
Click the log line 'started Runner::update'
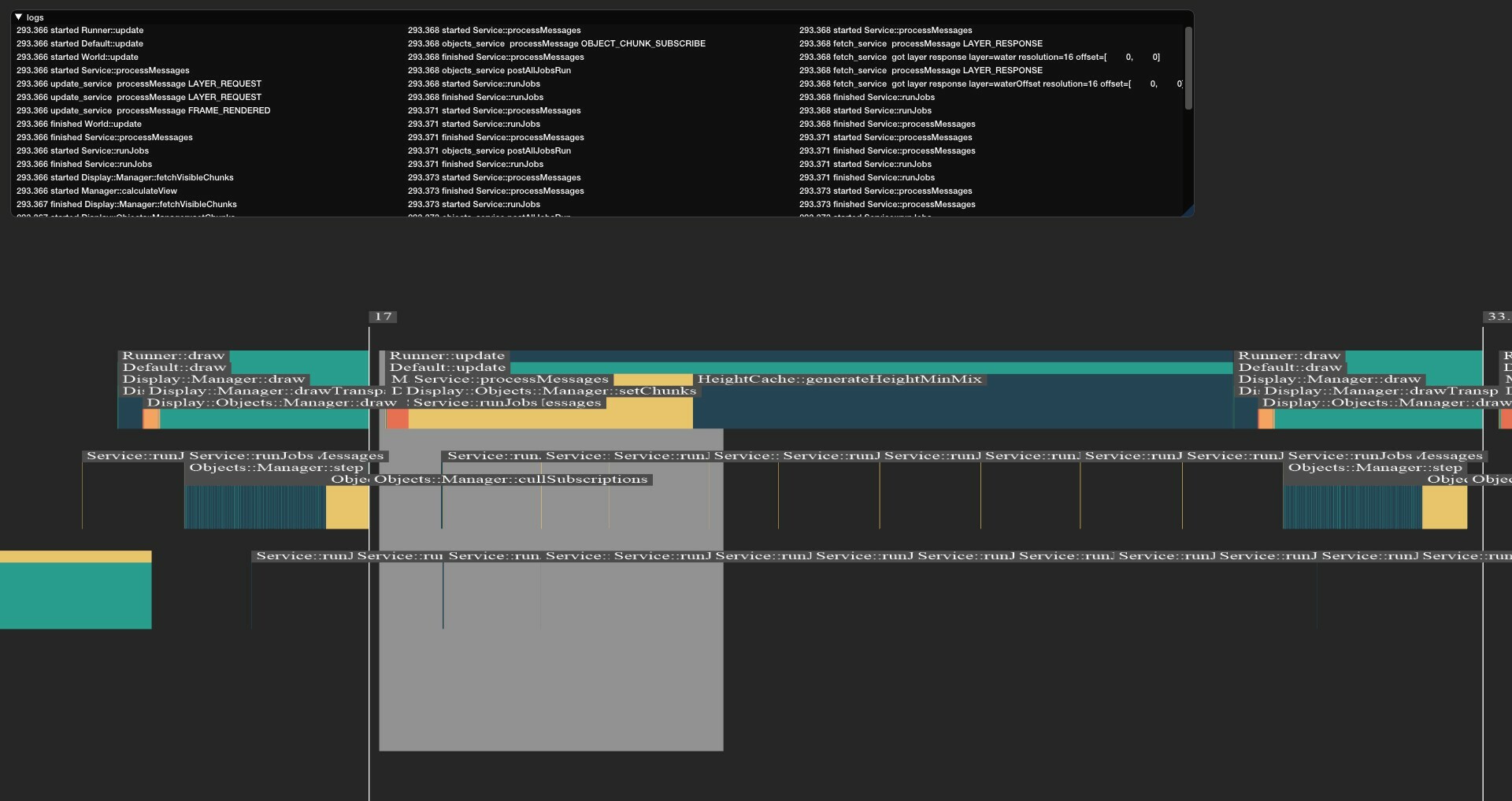click(80, 30)
